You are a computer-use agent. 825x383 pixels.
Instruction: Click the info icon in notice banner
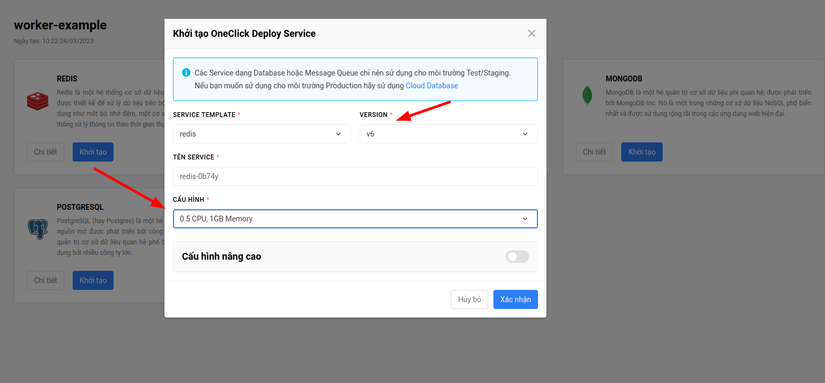[186, 73]
